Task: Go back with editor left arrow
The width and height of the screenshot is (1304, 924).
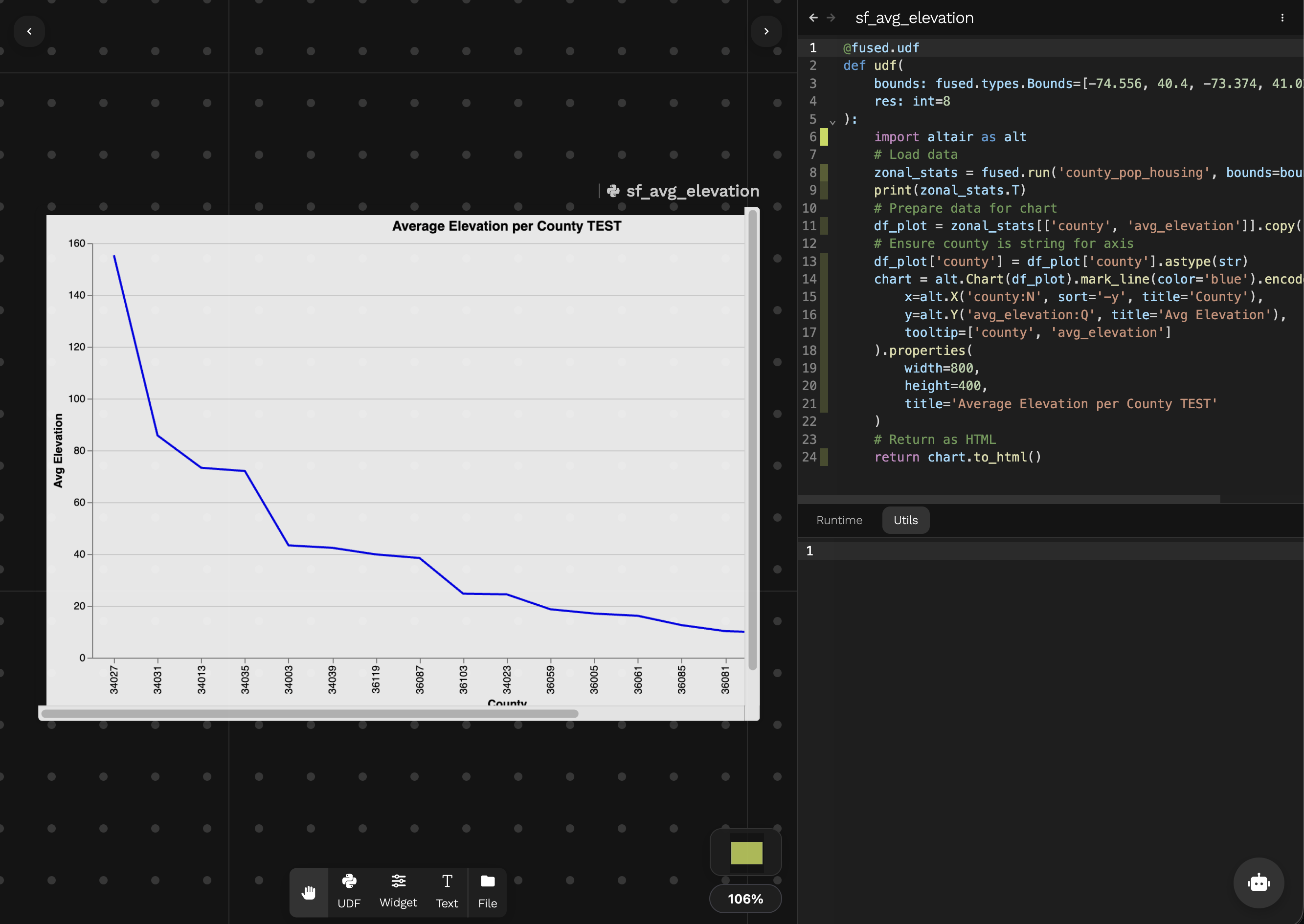Action: click(813, 18)
